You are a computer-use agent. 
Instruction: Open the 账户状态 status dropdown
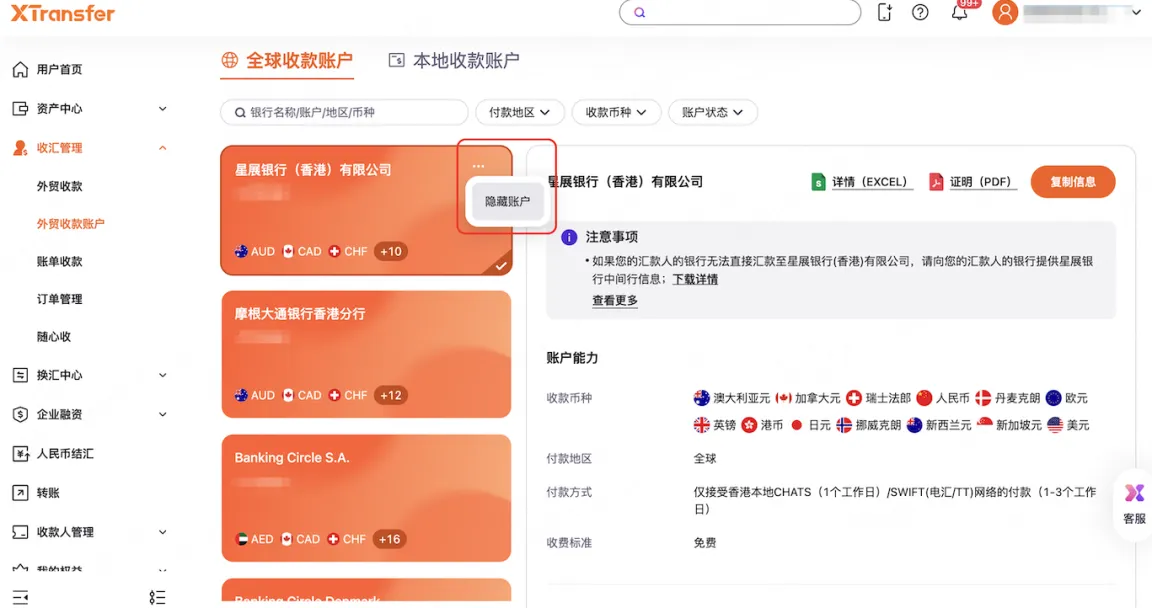coord(713,112)
